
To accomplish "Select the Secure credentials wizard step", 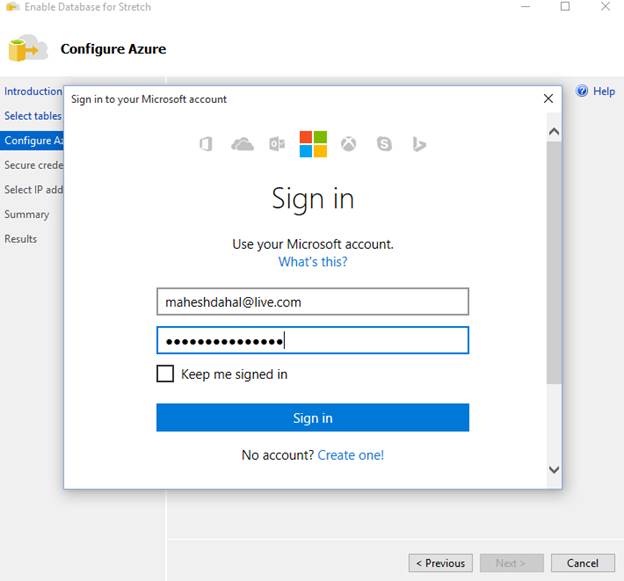I will click(x=33, y=165).
